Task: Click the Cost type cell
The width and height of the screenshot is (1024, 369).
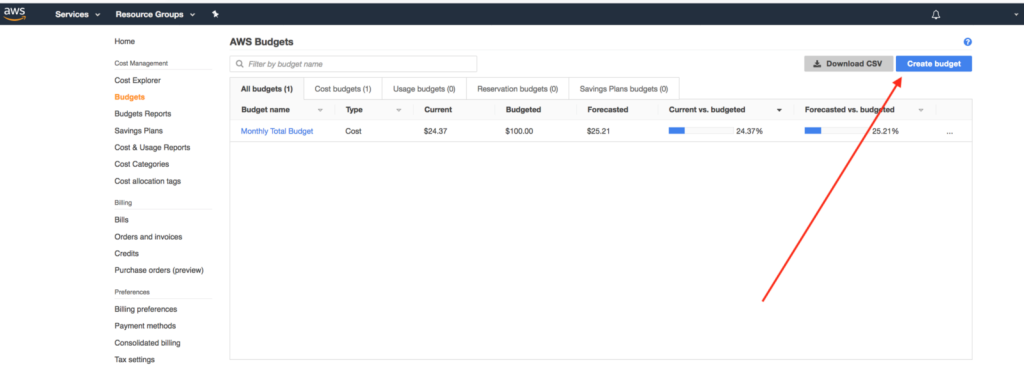Action: tap(353, 131)
